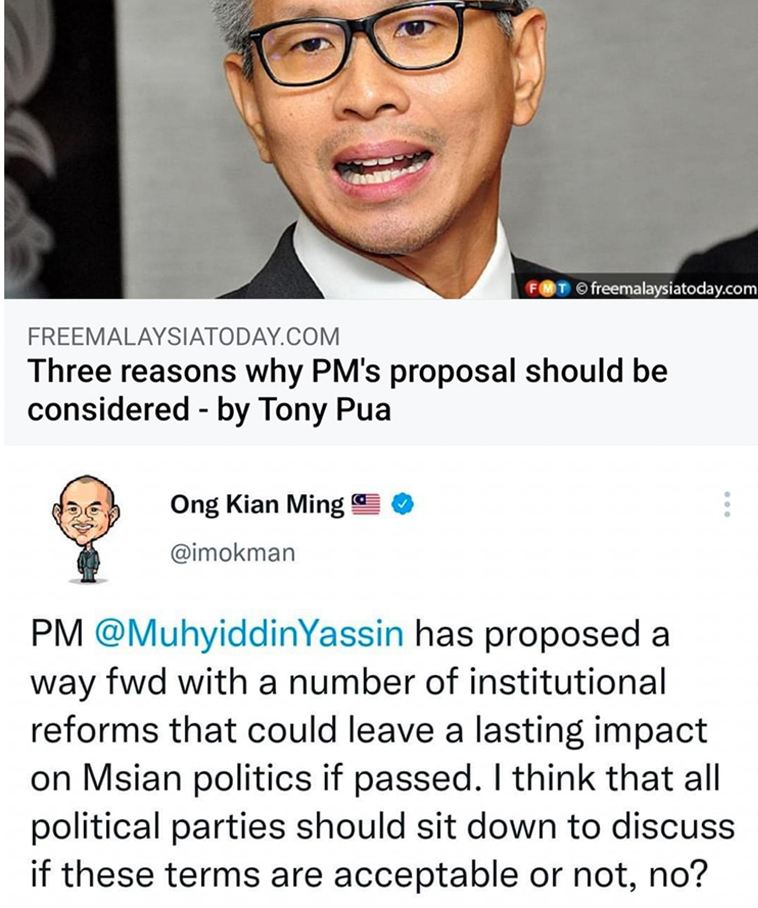This screenshot has width=758, height=908.
Task: Click the link card's grey caption area
Action: tap(380, 372)
